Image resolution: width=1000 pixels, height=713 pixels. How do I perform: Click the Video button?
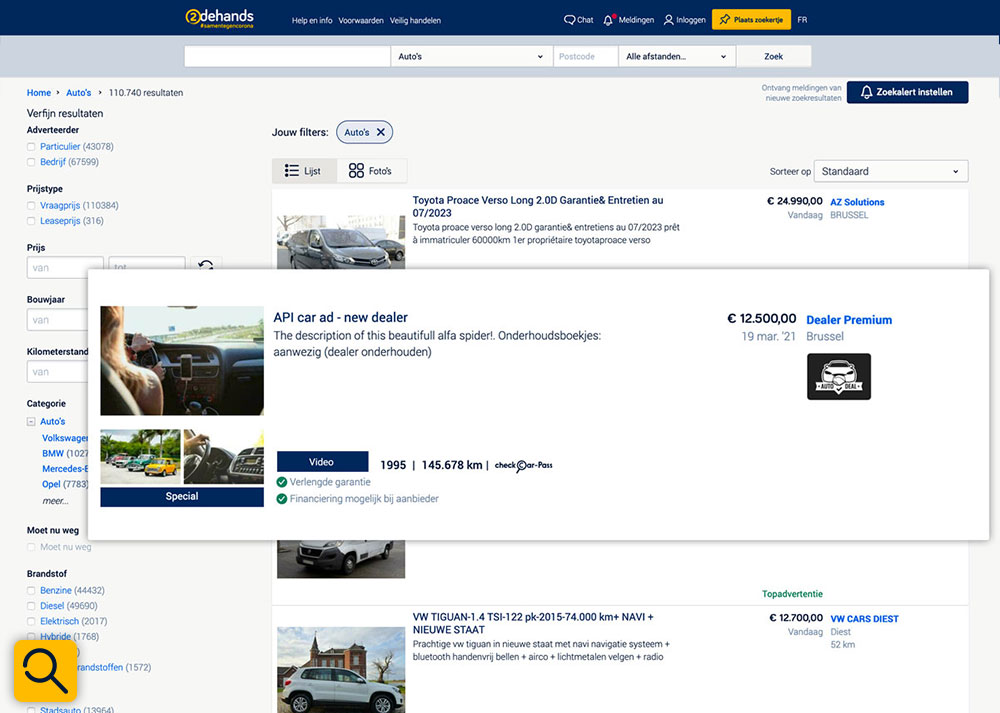[322, 462]
